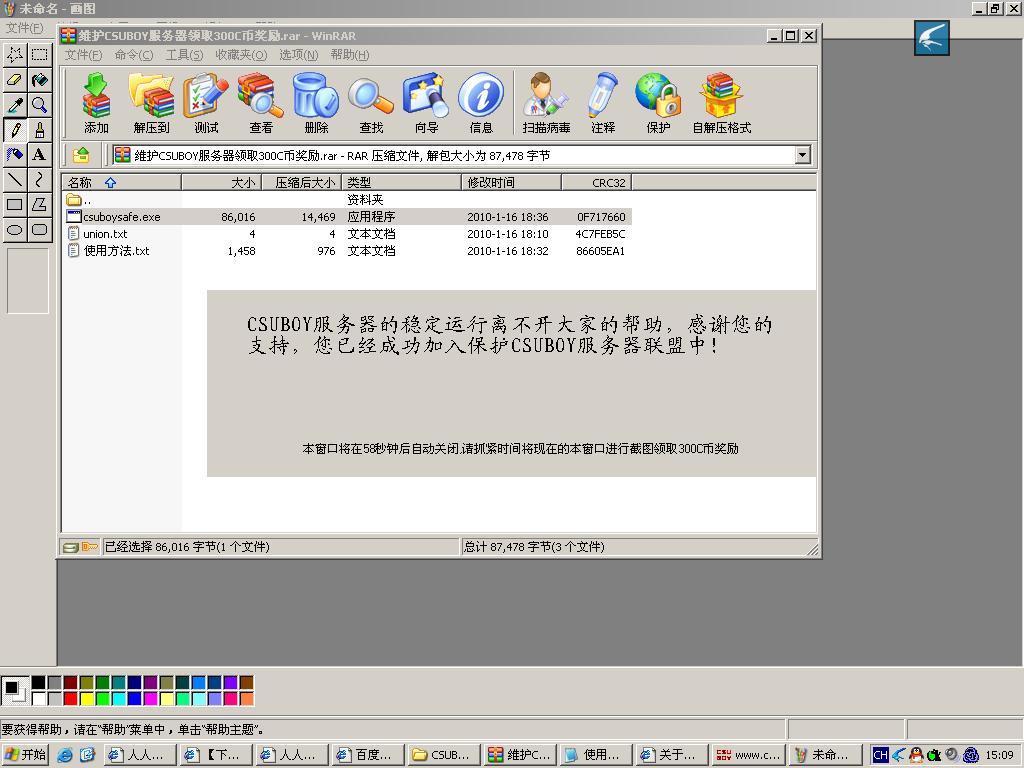Open WinRAR 命令(C) menu

134,55
